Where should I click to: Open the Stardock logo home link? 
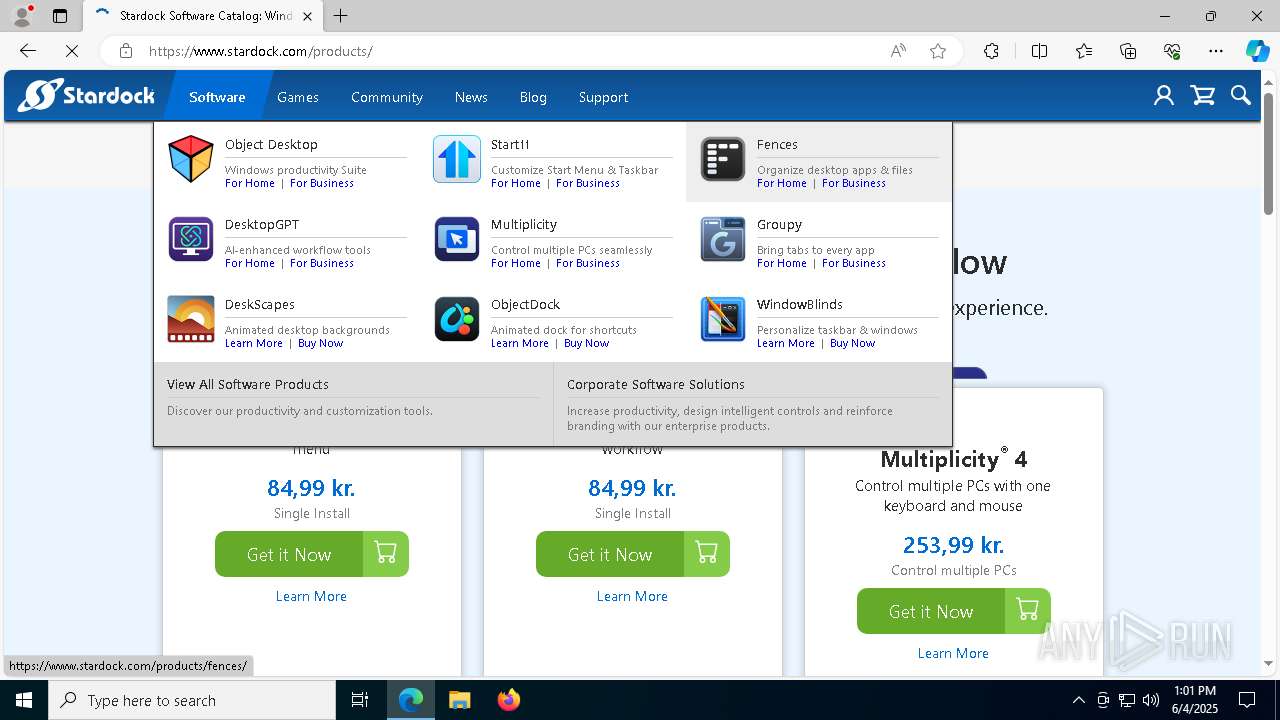point(87,96)
